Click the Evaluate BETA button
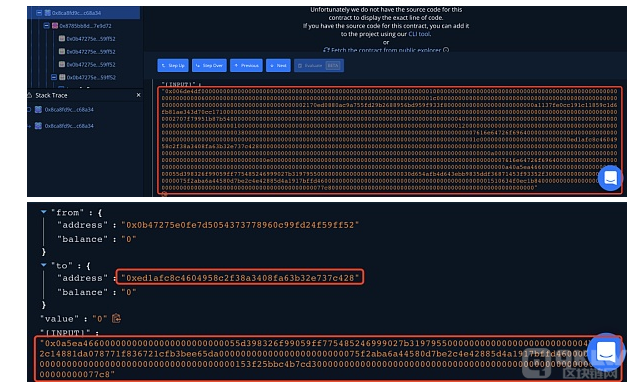Image resolution: width=631 pixels, height=384 pixels. tap(319, 65)
